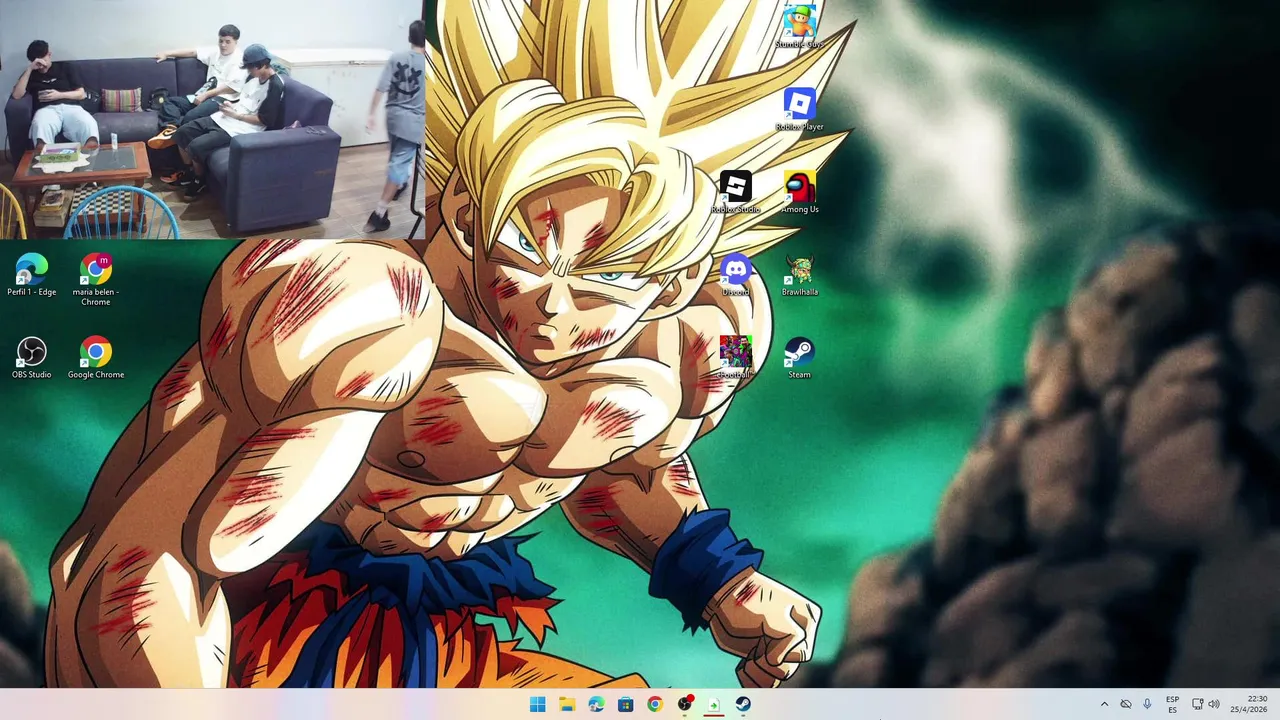The image size is (1280, 720).
Task: Switch to the green-arrow app in the taskbar
Action: click(713, 704)
